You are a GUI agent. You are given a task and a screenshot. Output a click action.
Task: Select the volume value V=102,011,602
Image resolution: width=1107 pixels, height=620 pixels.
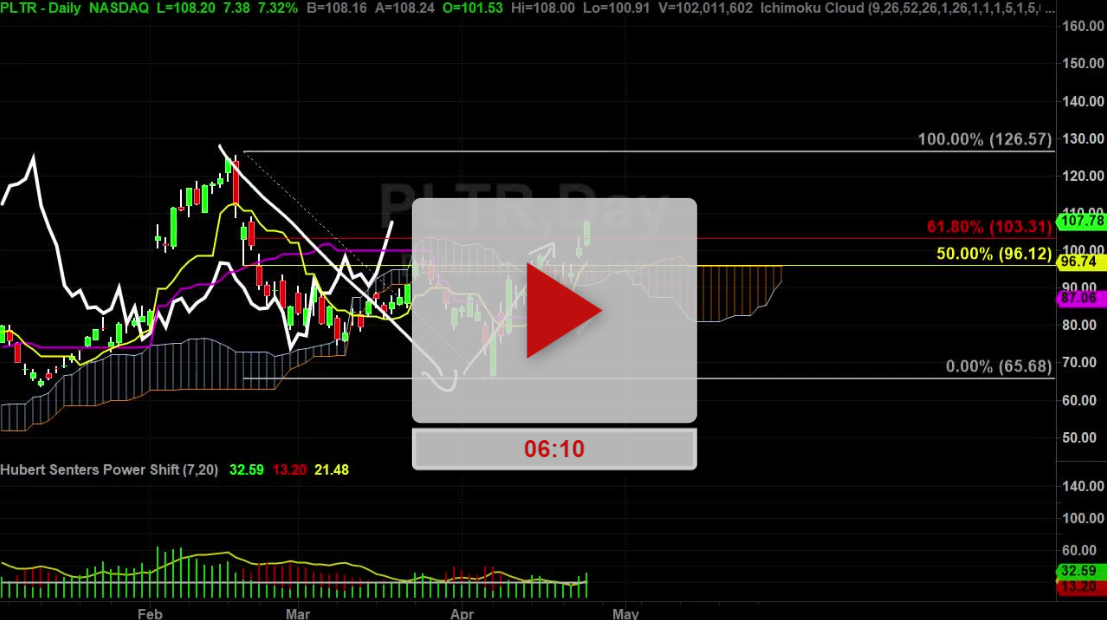[x=707, y=8]
